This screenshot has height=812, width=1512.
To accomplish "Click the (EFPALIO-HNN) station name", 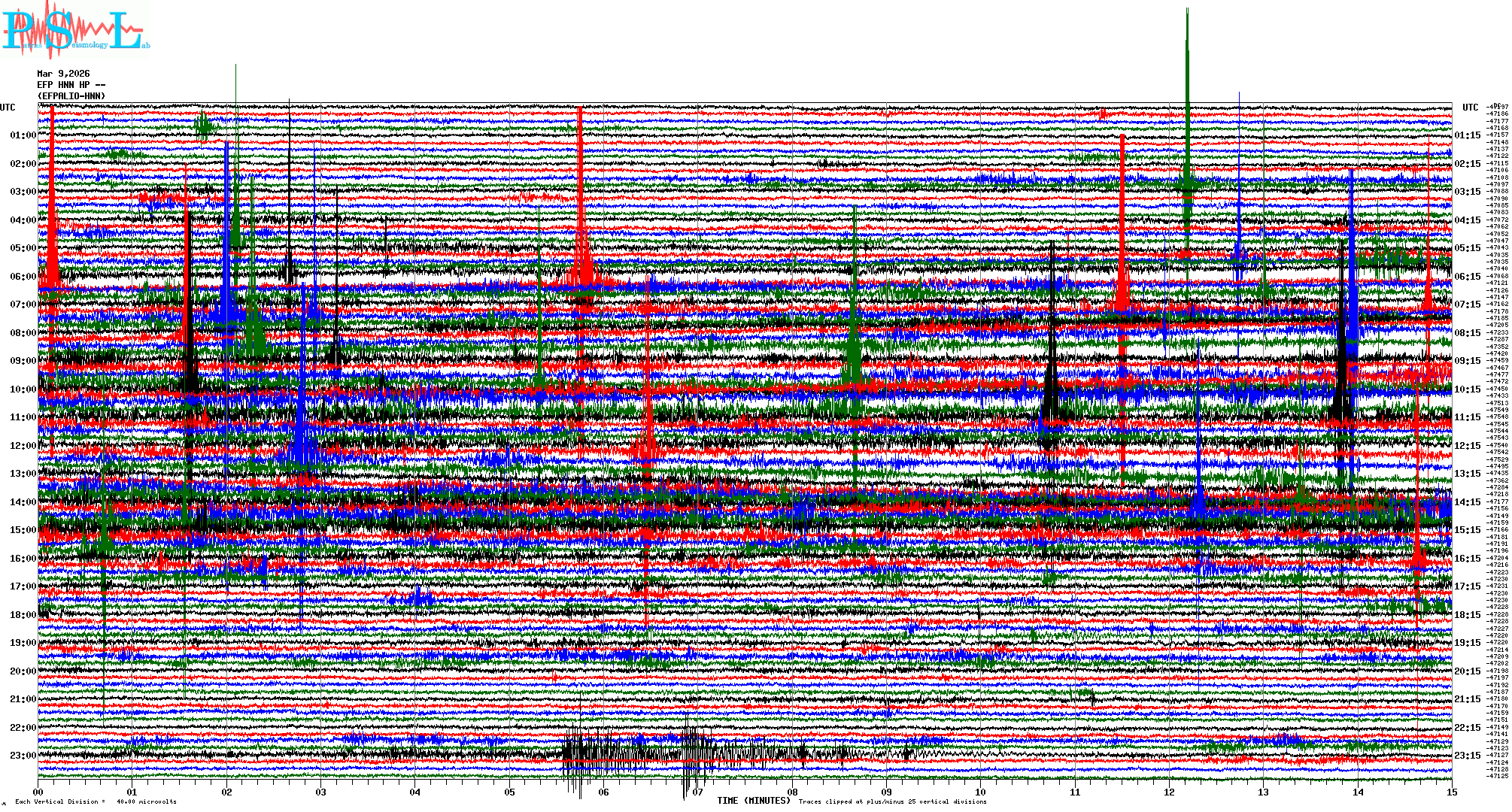I will (71, 96).
